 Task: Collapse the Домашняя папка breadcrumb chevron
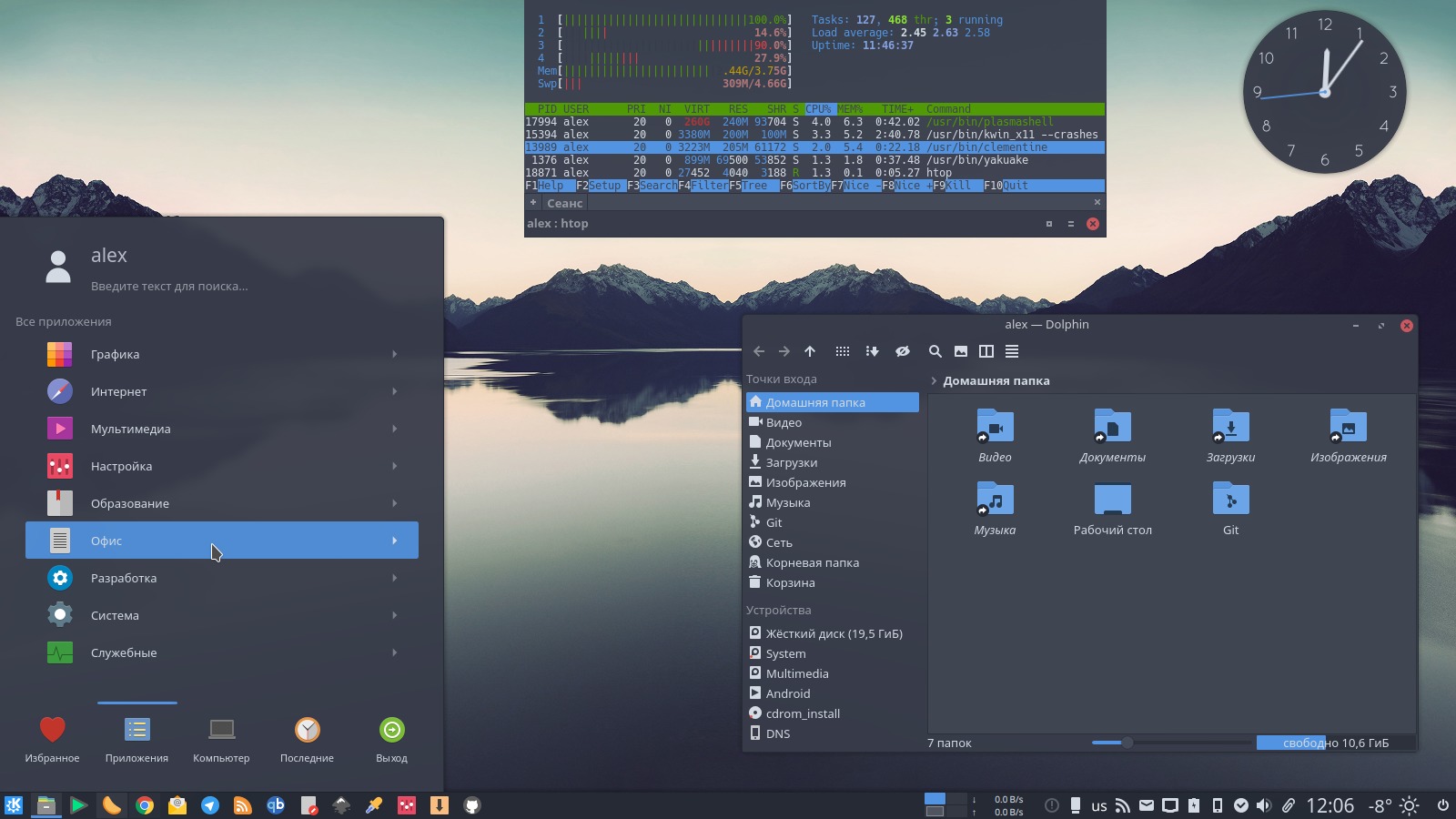[935, 380]
